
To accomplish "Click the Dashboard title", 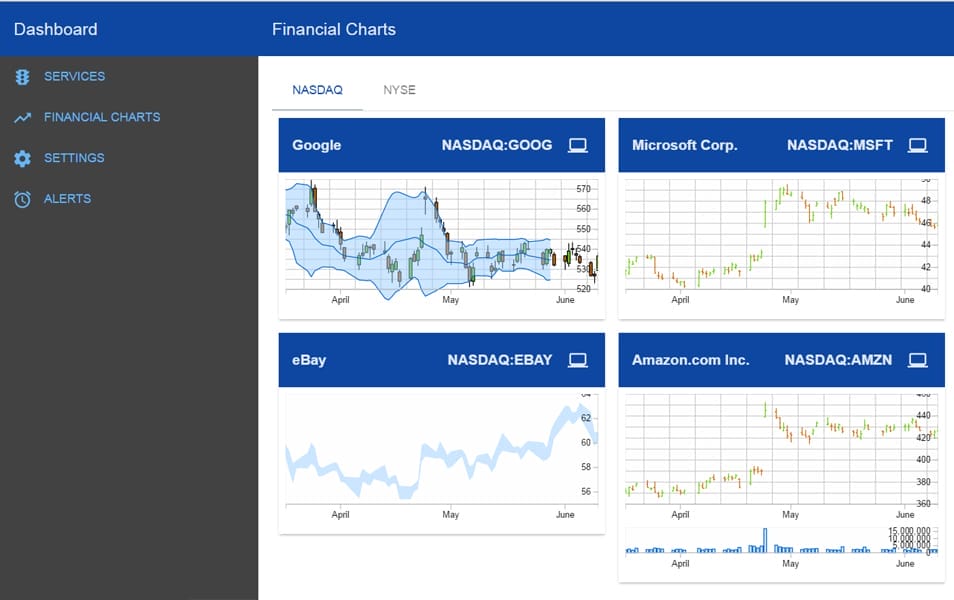I will [55, 29].
